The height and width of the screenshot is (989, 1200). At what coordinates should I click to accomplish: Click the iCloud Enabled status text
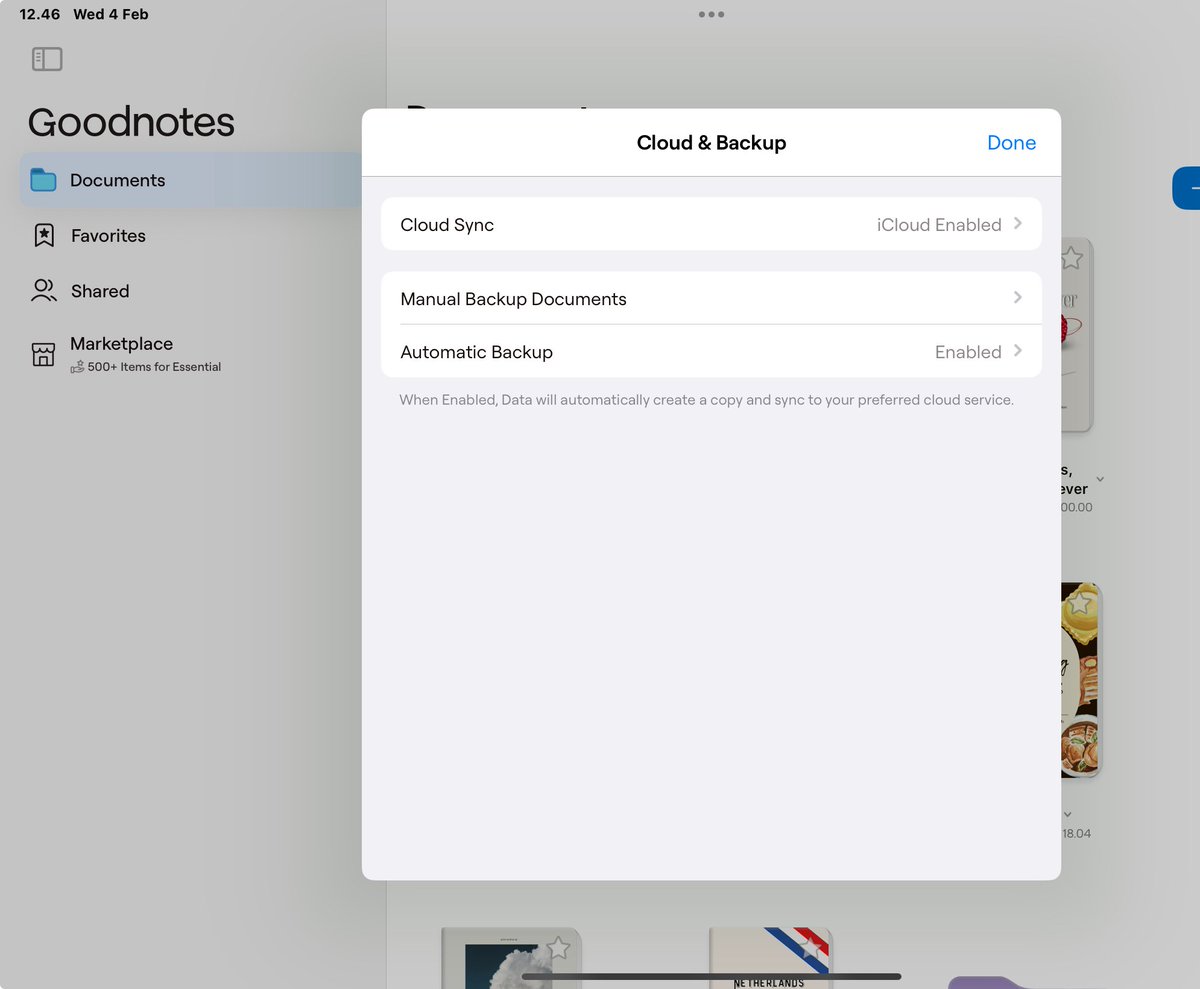(939, 225)
